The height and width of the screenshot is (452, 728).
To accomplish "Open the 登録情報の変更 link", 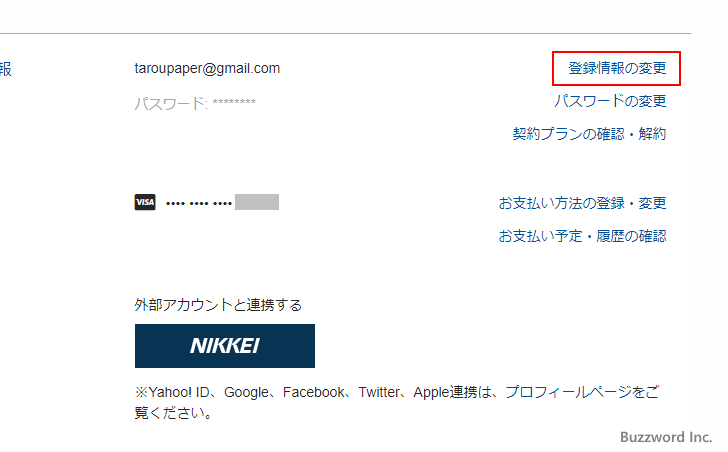I will (x=617, y=68).
